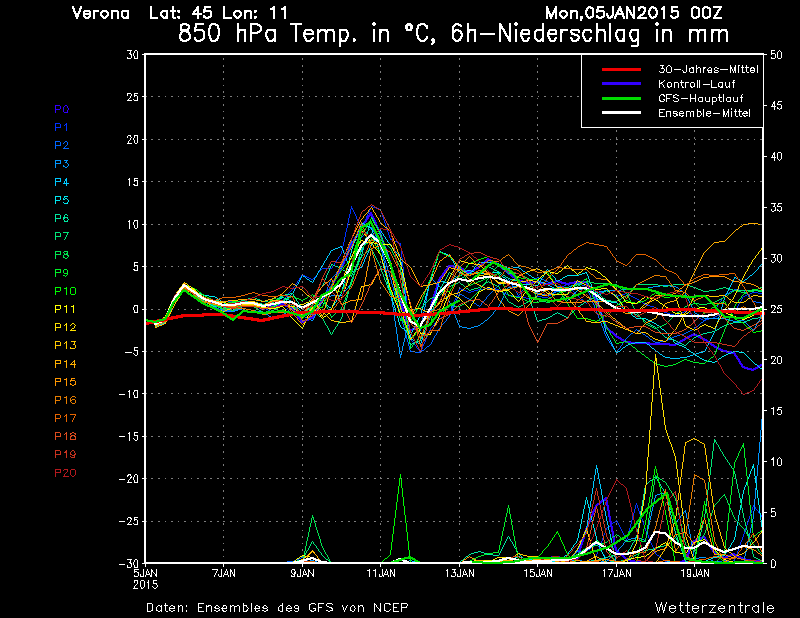The height and width of the screenshot is (618, 800).
Task: Select "Daten: Ensembles des GFS von NCEP" footer
Action: pos(277,607)
